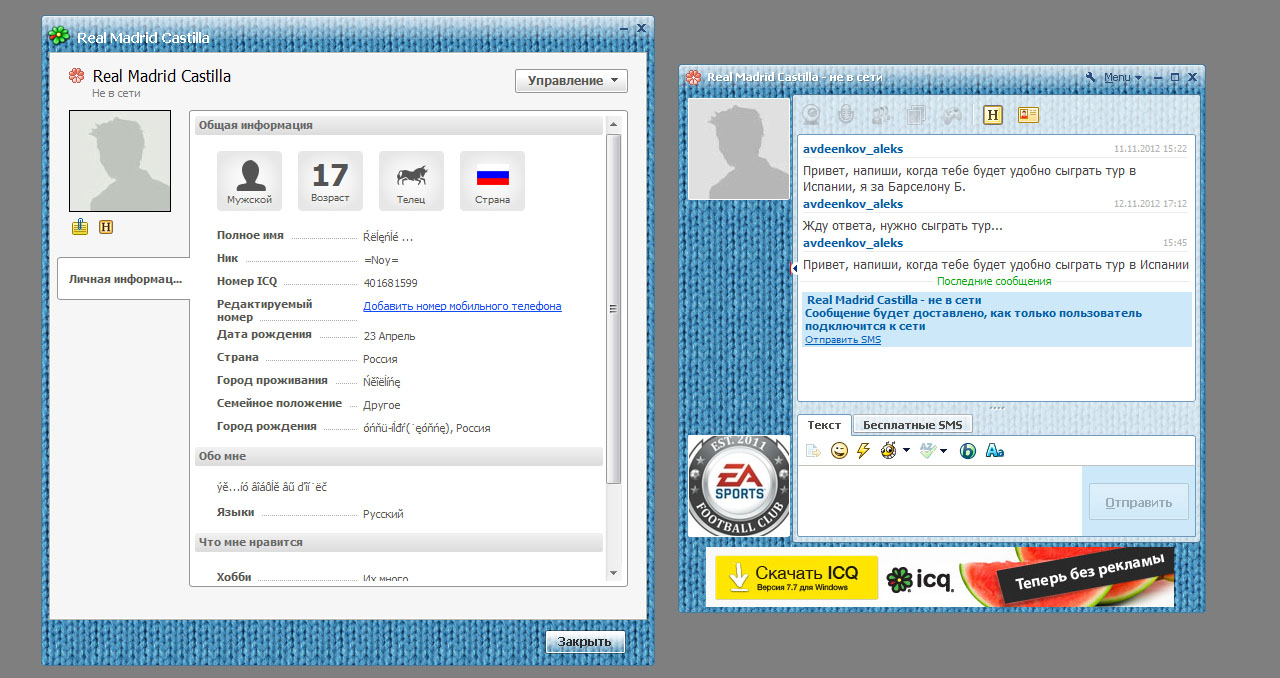Switch to the Бесплатные SMS tab
1280x678 pixels.
pos(911,425)
